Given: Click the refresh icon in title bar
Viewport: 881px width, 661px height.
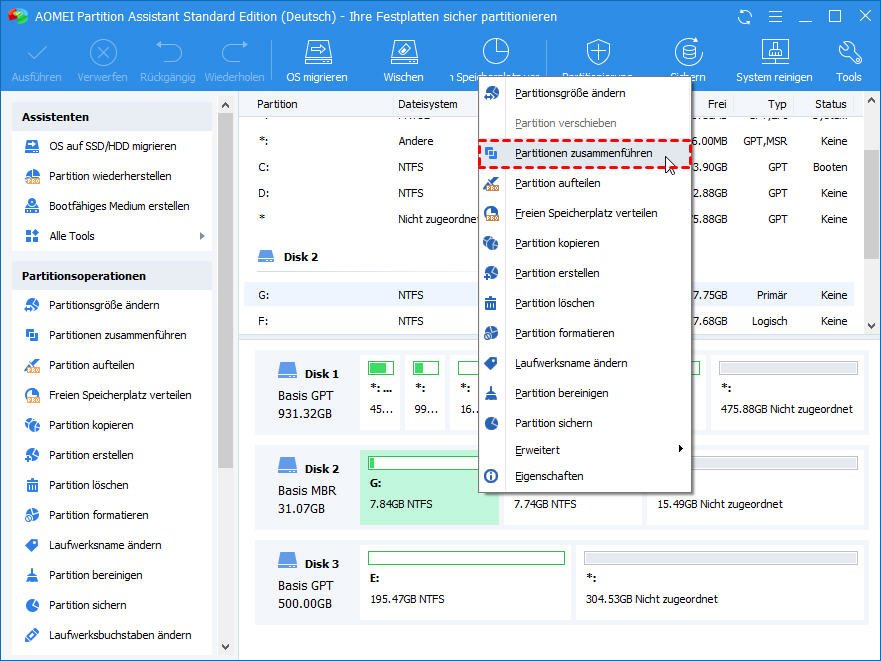Looking at the screenshot, I should [745, 17].
